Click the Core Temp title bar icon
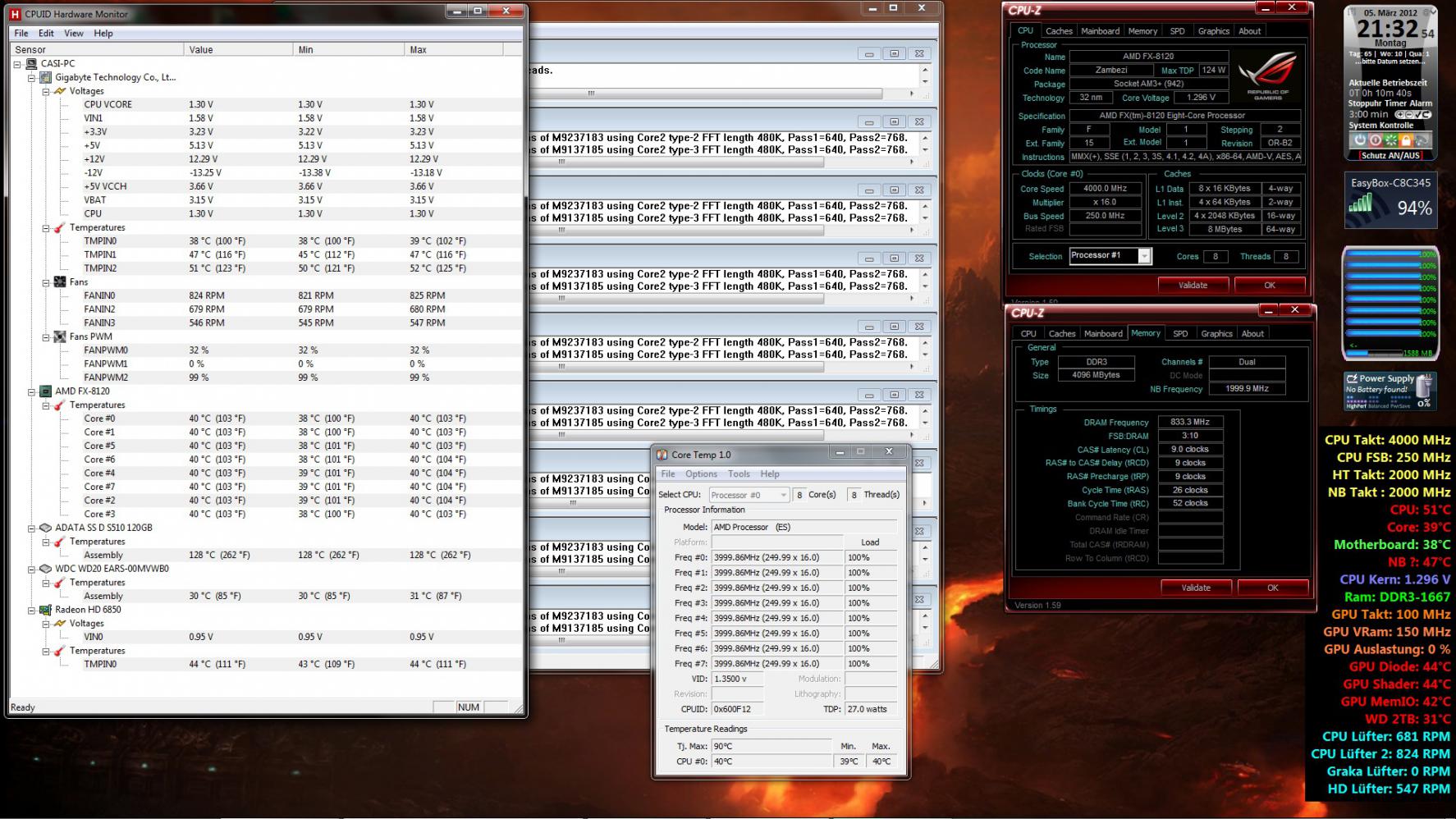 pos(662,455)
